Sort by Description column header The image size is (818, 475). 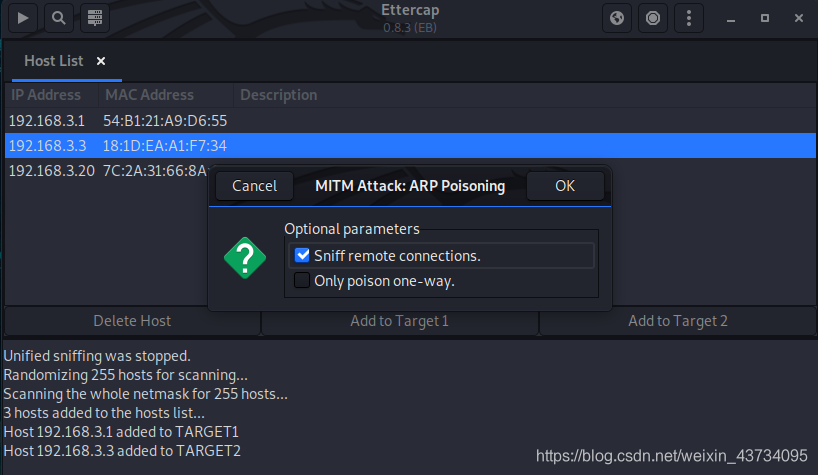tap(278, 95)
